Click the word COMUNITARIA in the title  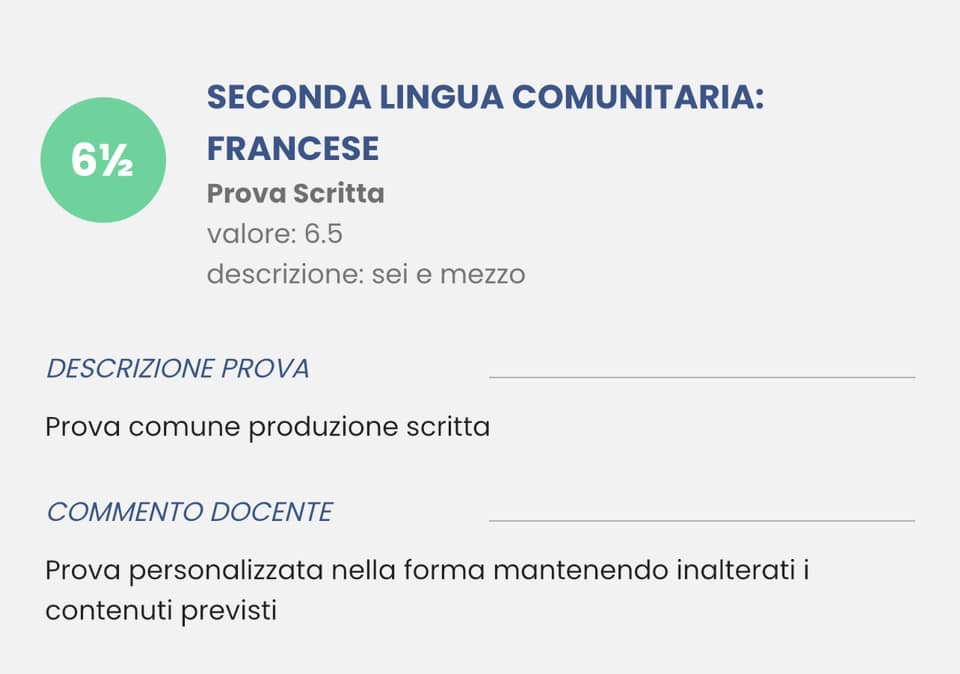pyautogui.click(x=638, y=97)
